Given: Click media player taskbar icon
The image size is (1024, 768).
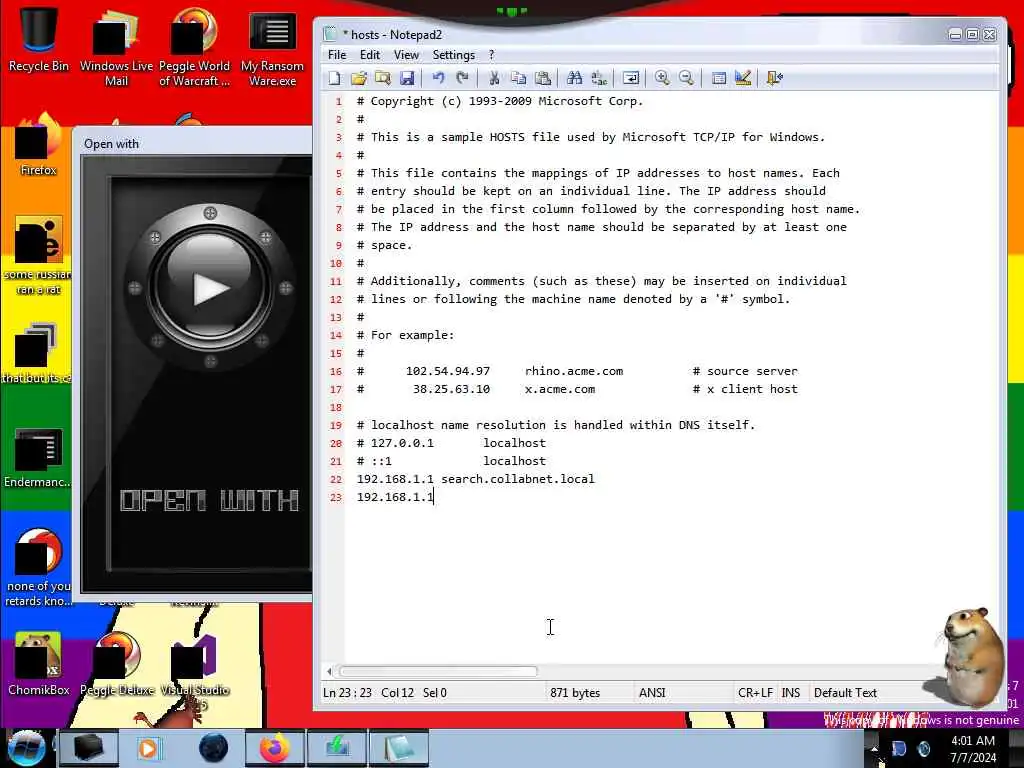Looking at the screenshot, I should point(150,748).
